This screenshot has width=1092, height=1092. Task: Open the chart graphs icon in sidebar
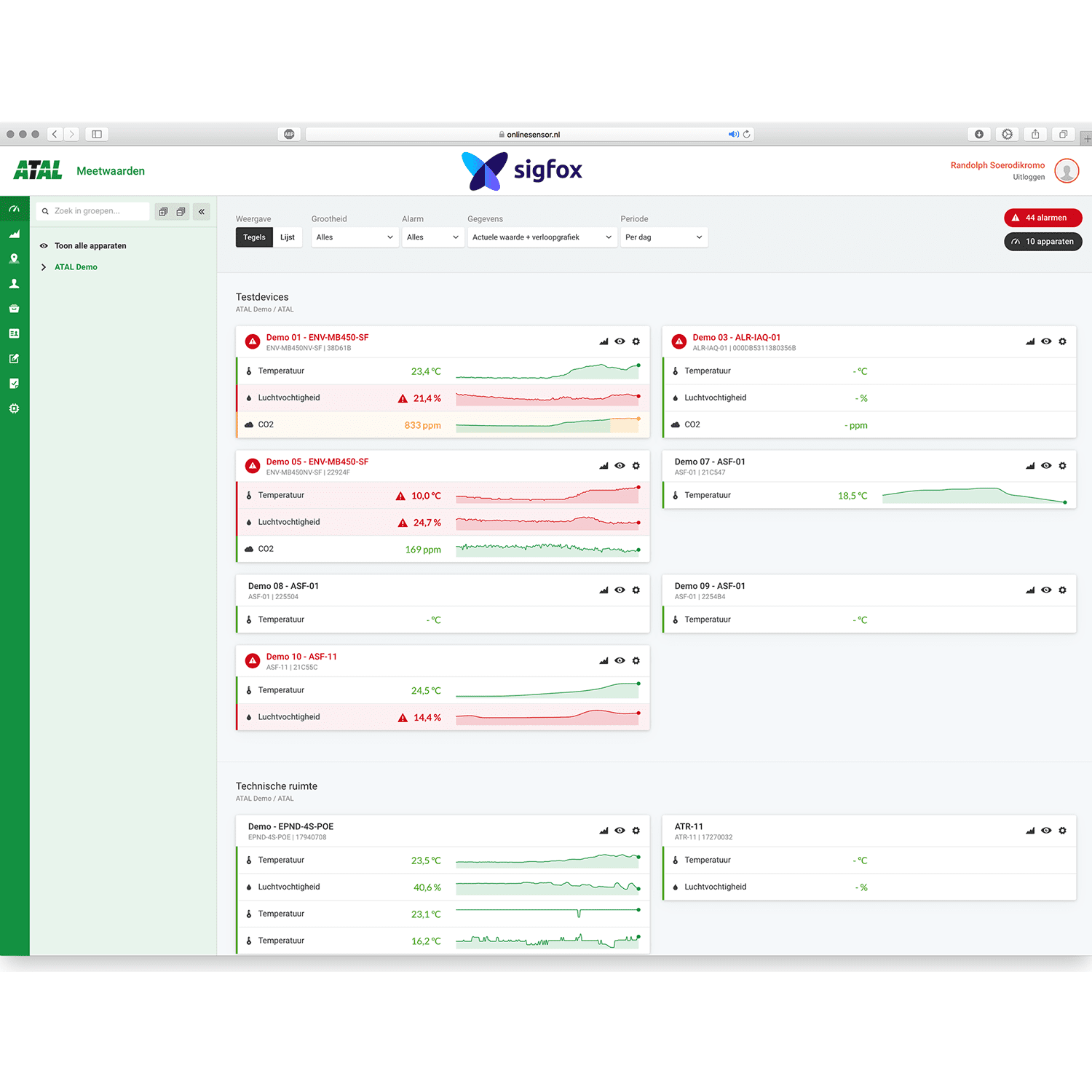pos(14,234)
